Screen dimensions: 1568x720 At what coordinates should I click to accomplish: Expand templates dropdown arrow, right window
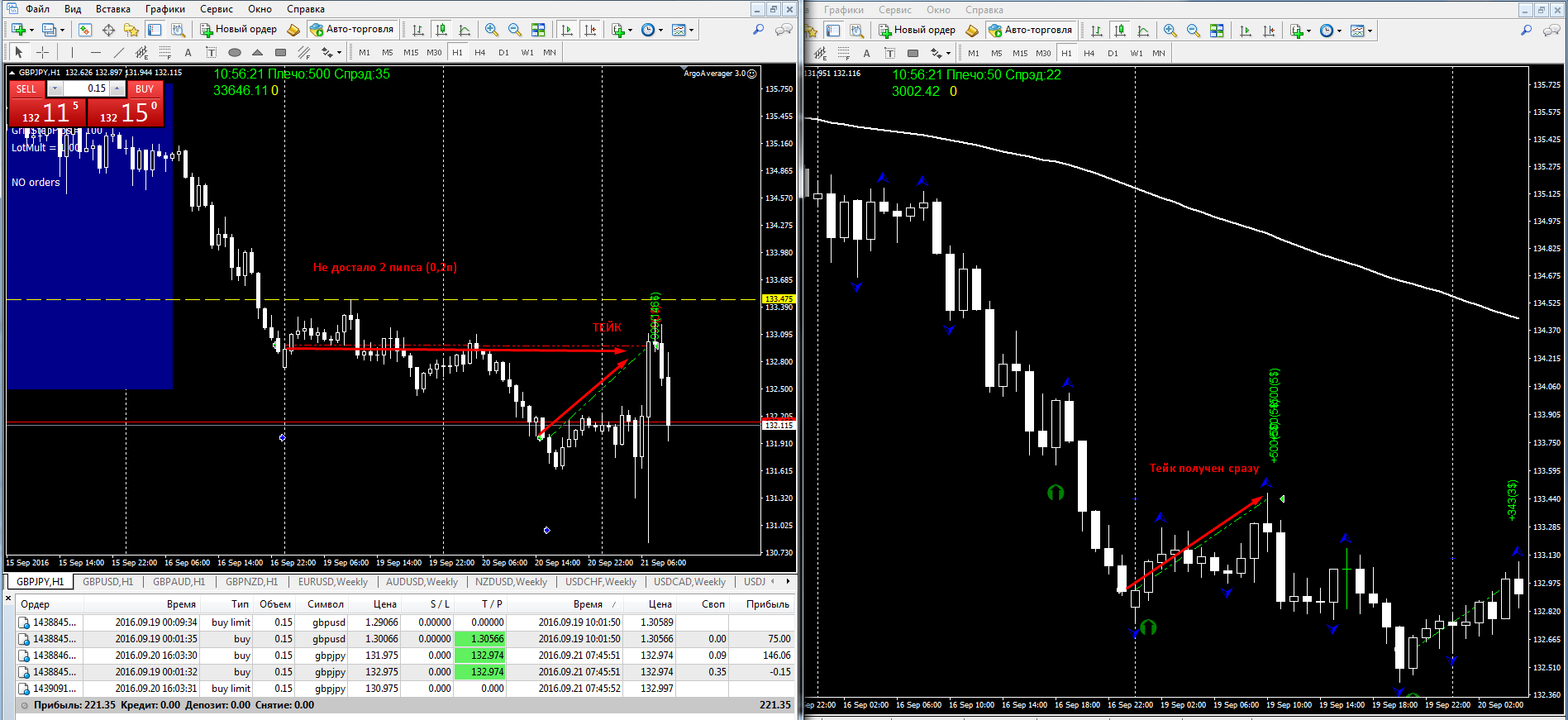pos(1370,31)
